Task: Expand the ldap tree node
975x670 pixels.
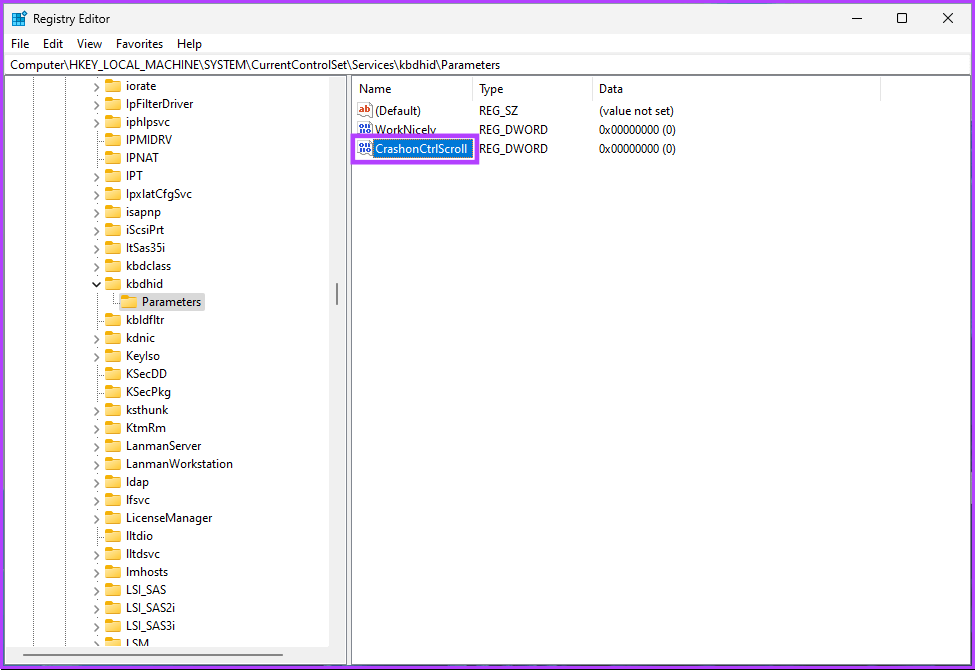Action: (x=96, y=483)
